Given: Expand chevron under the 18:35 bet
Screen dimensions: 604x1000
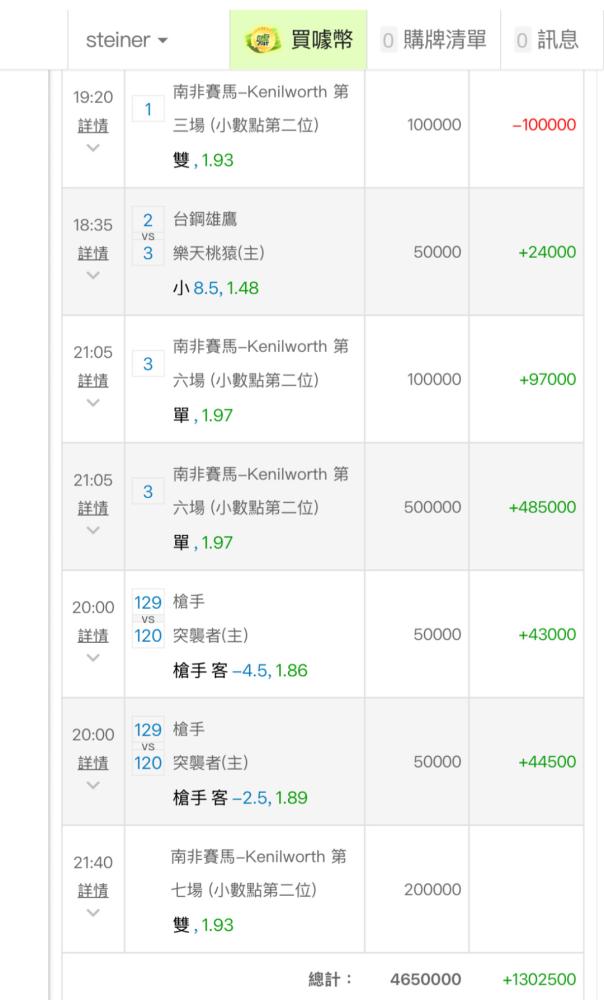Looking at the screenshot, I should click(93, 275).
